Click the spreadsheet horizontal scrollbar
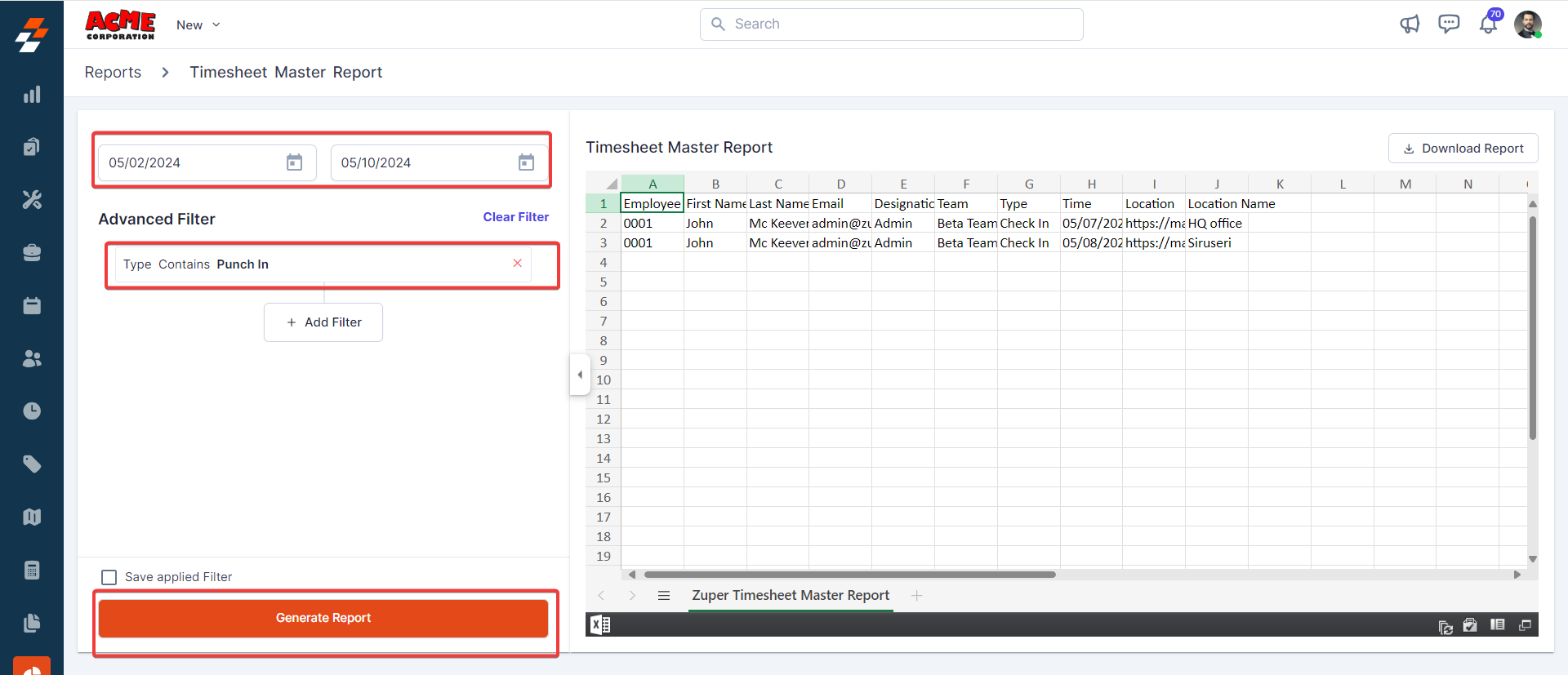This screenshot has width=1568, height=675. click(x=849, y=575)
